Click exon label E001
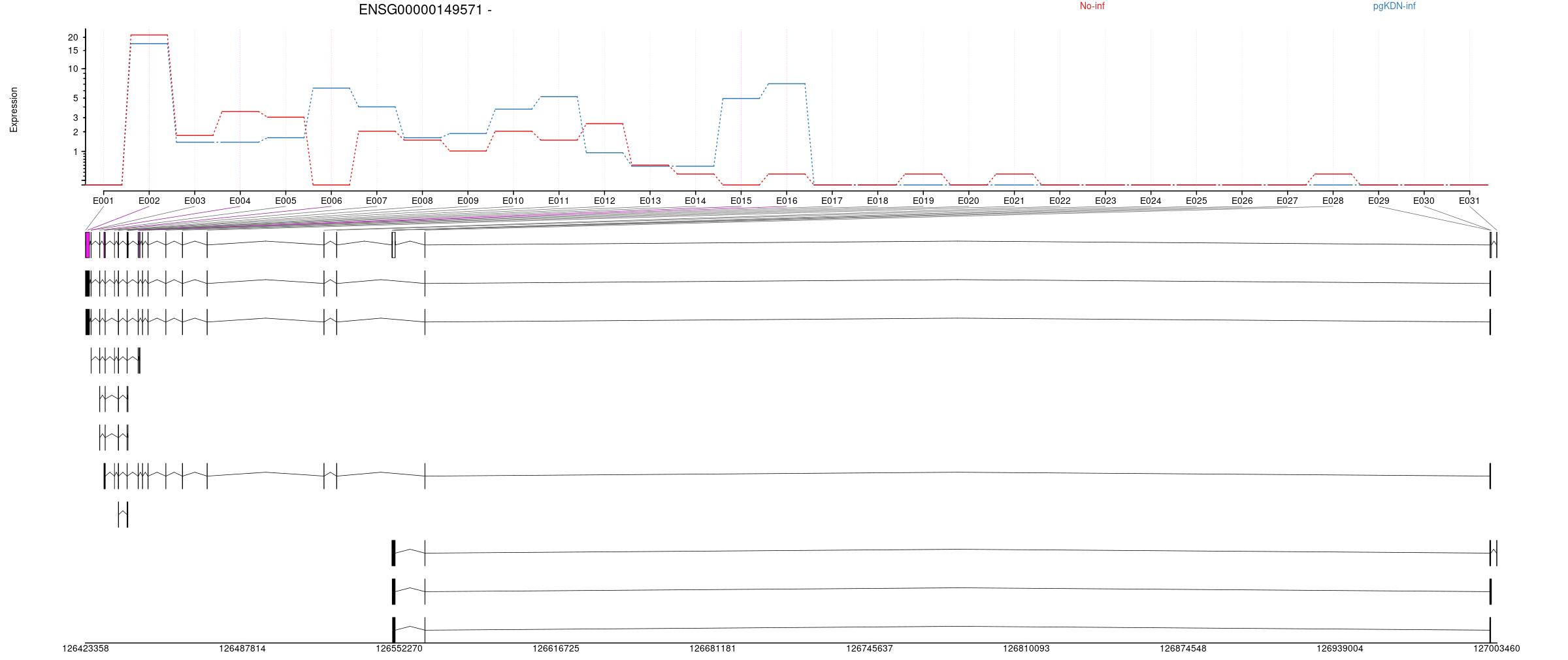The width and height of the screenshot is (1568, 660). point(103,201)
